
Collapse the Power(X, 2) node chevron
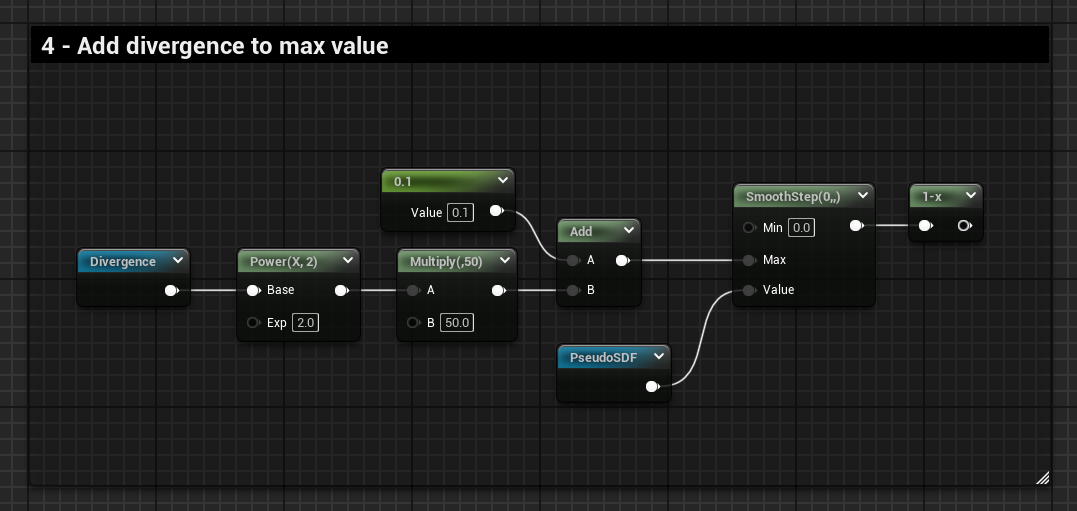(347, 261)
